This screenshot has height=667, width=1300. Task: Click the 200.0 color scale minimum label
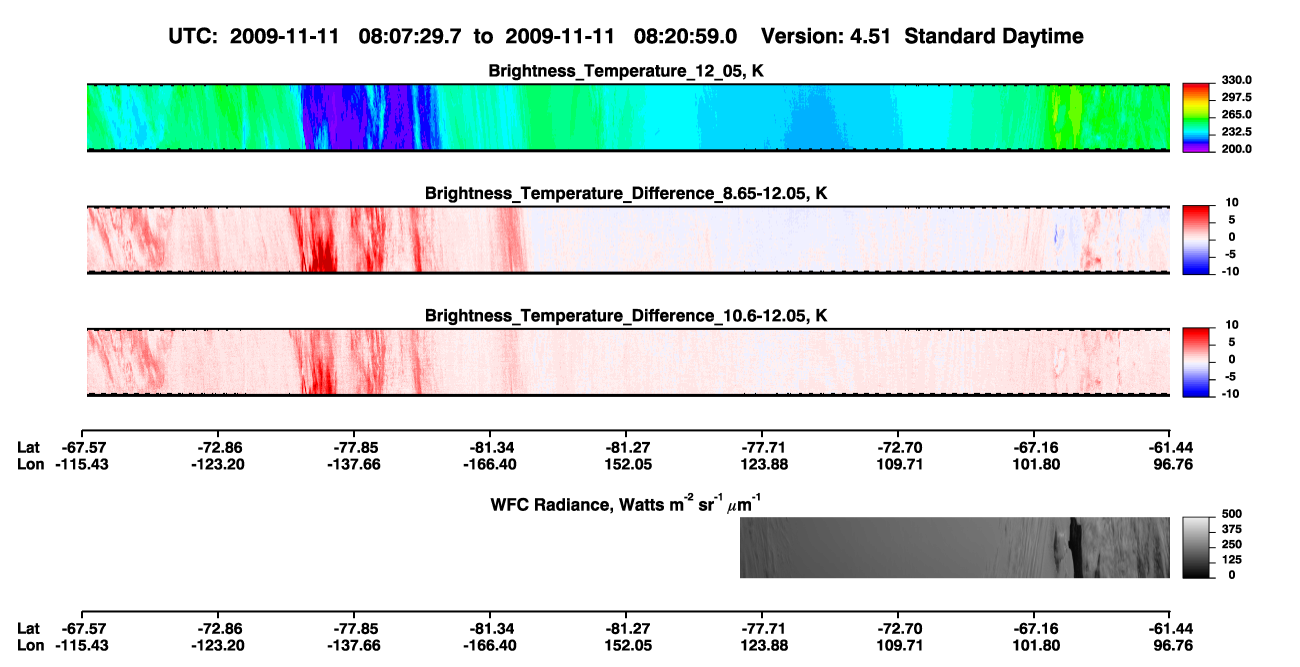[x=1237, y=148]
